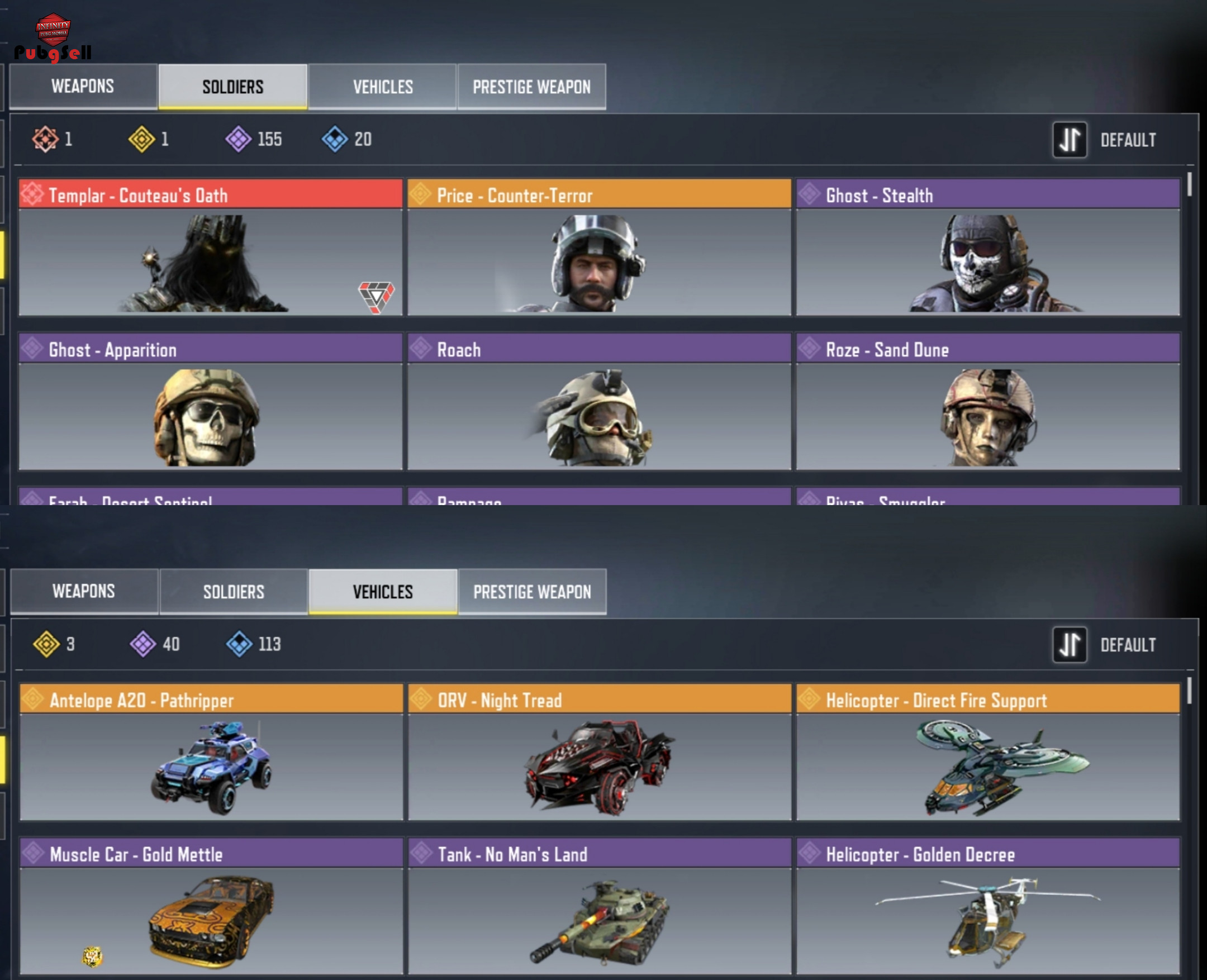Image resolution: width=1207 pixels, height=980 pixels.
Task: Select Price - Counter-Terror soldier card
Action: click(599, 248)
